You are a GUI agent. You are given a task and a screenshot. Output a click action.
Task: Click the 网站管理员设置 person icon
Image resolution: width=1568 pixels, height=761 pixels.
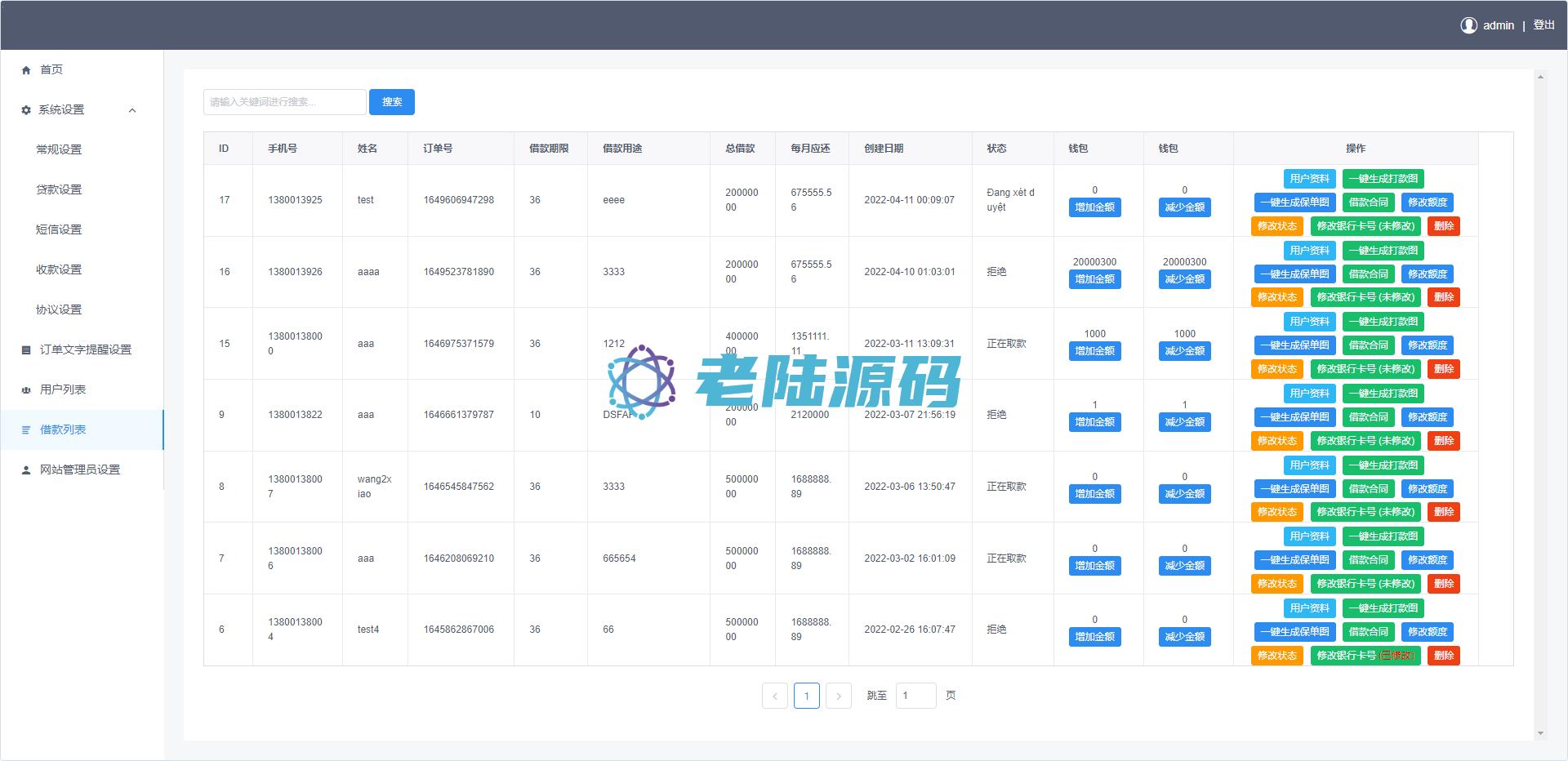pyautogui.click(x=26, y=470)
